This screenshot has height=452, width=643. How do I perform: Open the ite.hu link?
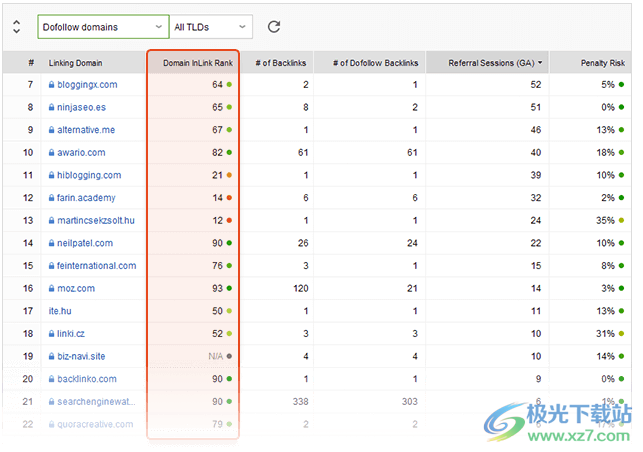(60, 311)
